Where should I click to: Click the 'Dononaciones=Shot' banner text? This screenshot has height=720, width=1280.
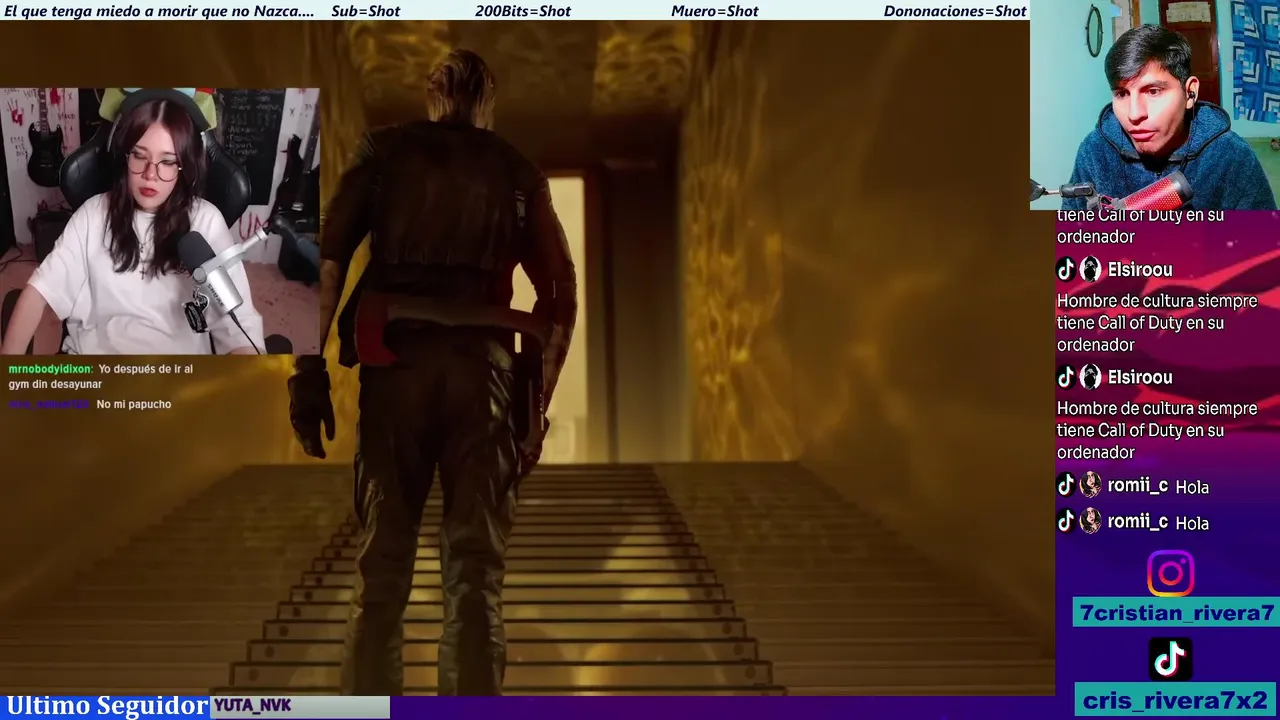point(955,11)
